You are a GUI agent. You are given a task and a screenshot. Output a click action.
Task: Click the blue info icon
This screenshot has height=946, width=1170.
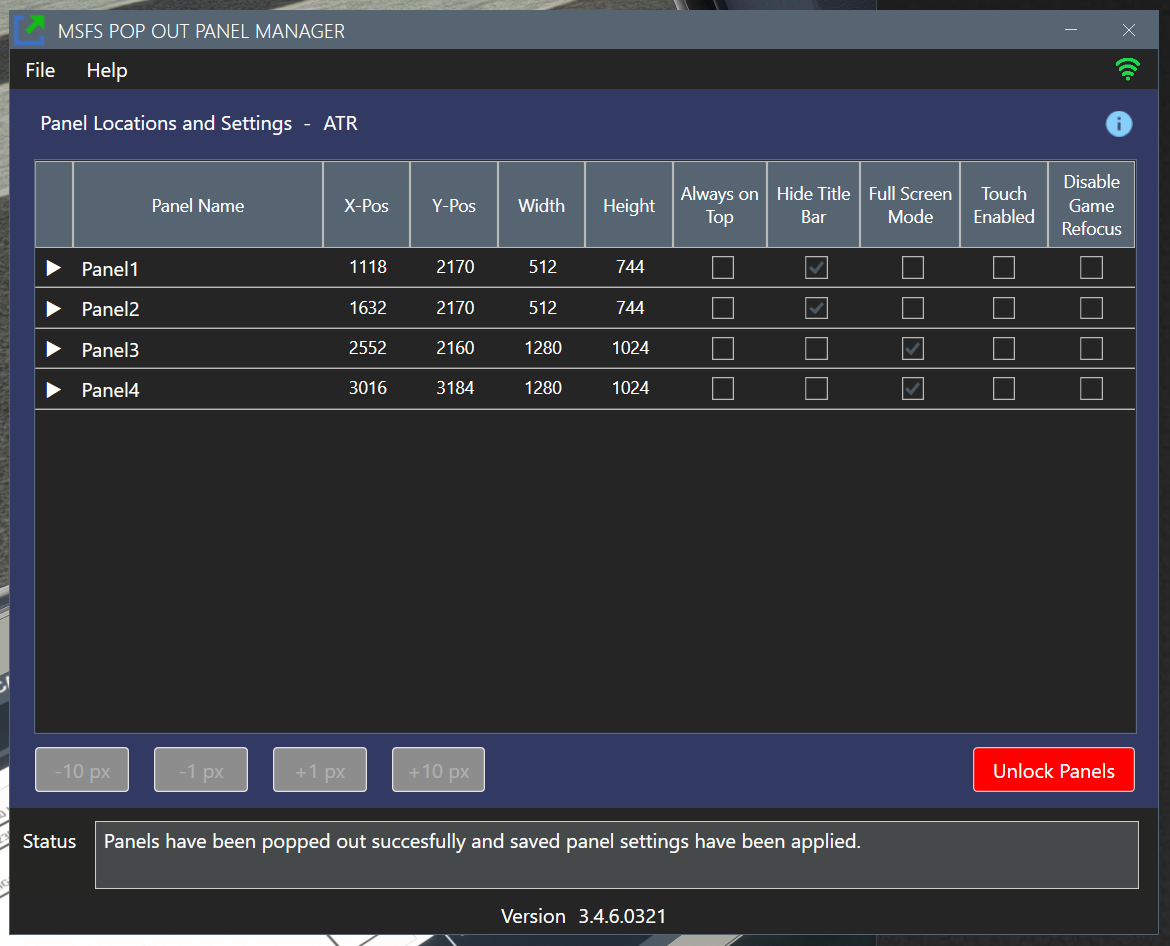[1118, 124]
